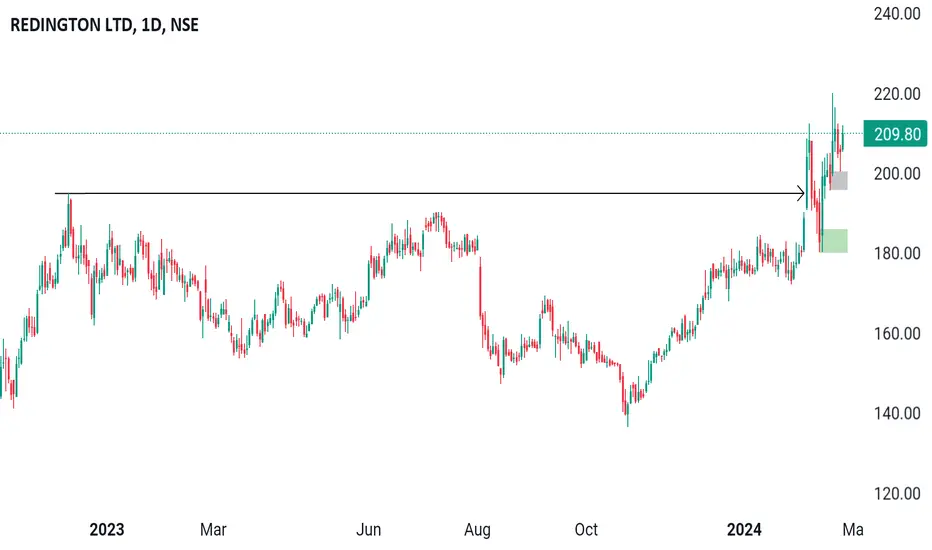This screenshot has height=550, width=932.
Task: Click the 240.00 price axis label
Action: pyautogui.click(x=897, y=14)
